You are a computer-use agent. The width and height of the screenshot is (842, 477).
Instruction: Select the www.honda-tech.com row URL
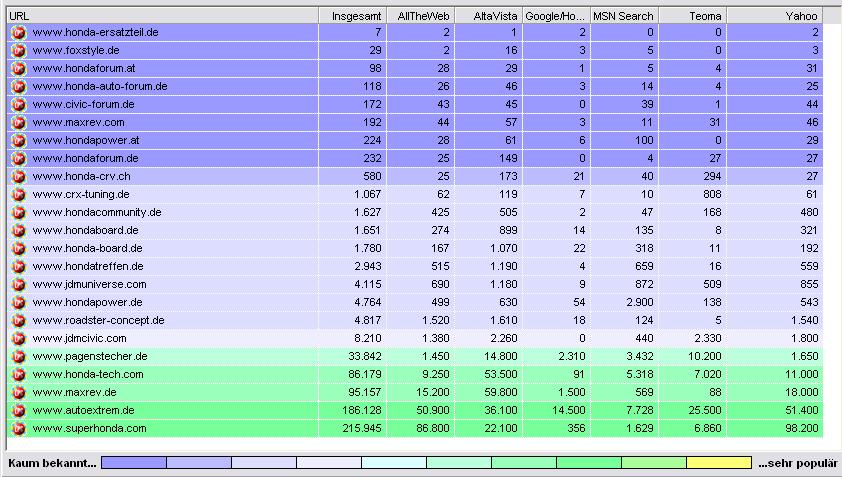tap(88, 375)
